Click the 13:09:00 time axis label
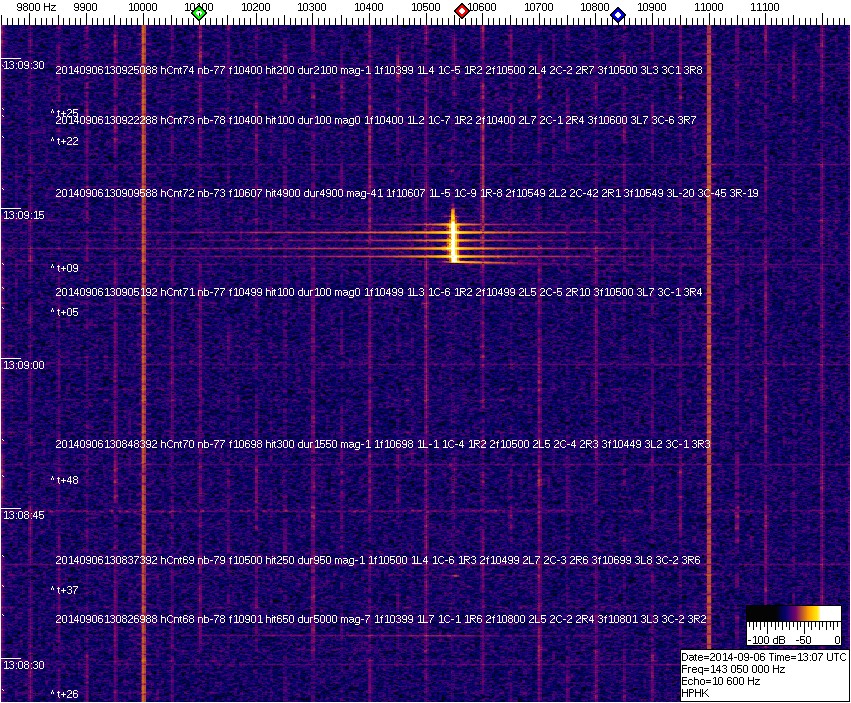This screenshot has height=703, width=851. pos(24,365)
